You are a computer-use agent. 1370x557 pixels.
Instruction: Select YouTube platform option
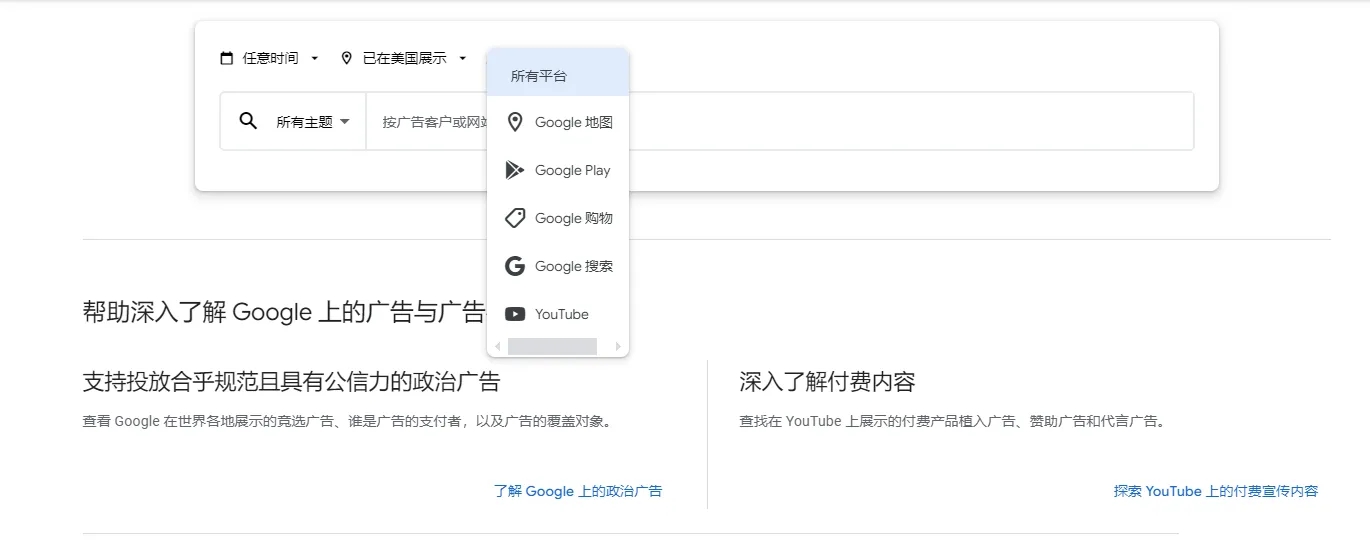click(558, 314)
